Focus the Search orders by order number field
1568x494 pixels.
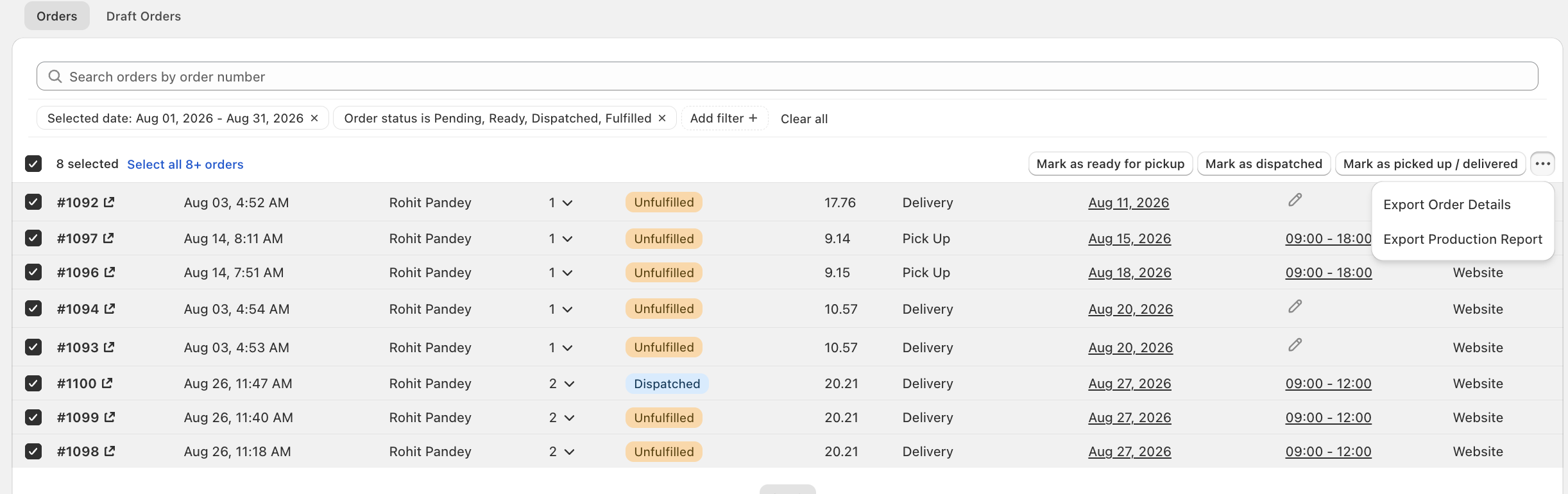click(x=787, y=76)
